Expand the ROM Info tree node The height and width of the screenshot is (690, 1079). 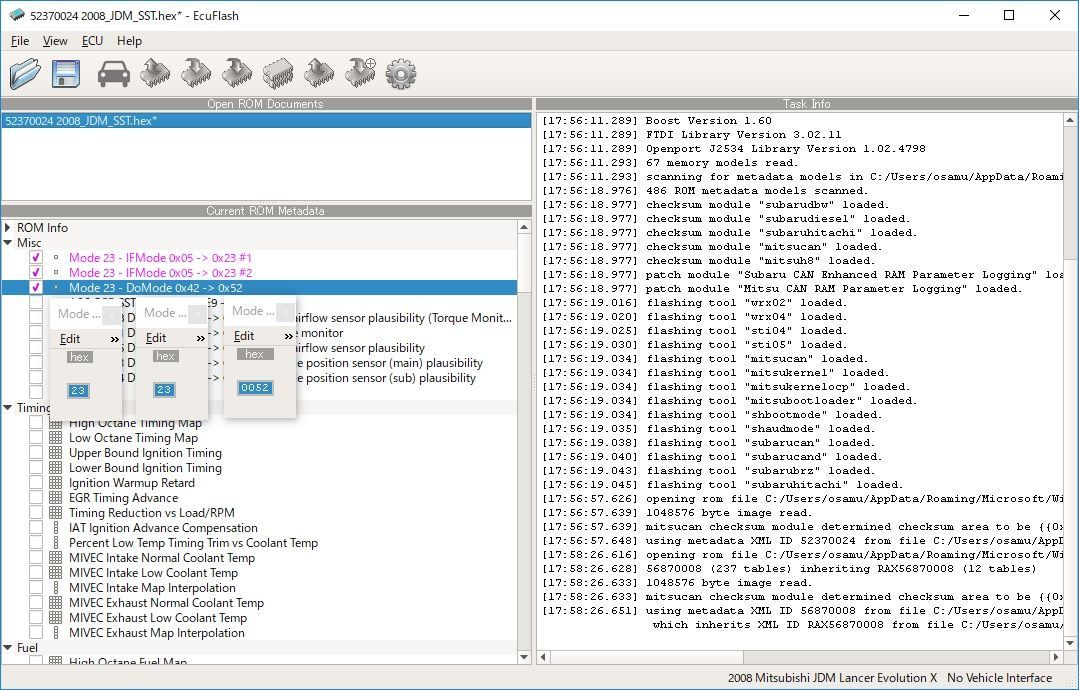tap(8, 228)
